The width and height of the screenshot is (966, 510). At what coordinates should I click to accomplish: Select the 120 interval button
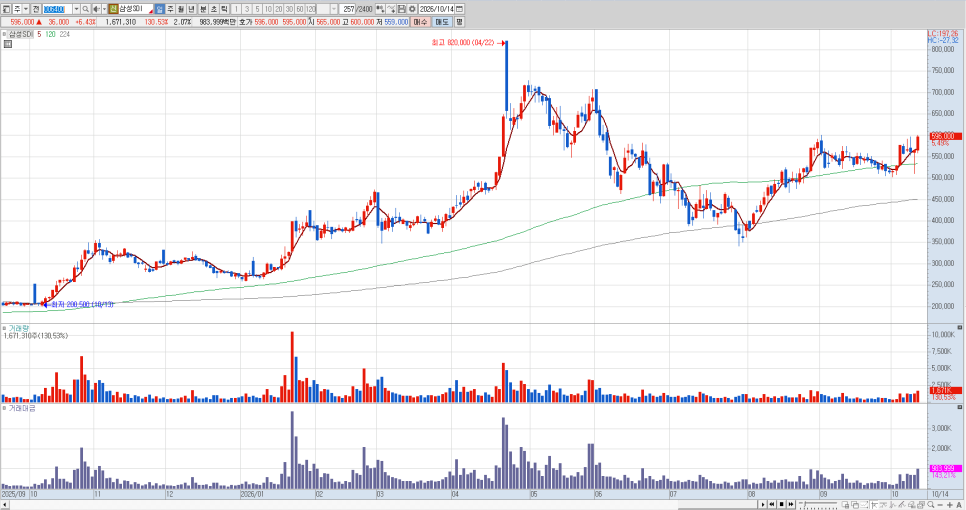pyautogui.click(x=311, y=9)
